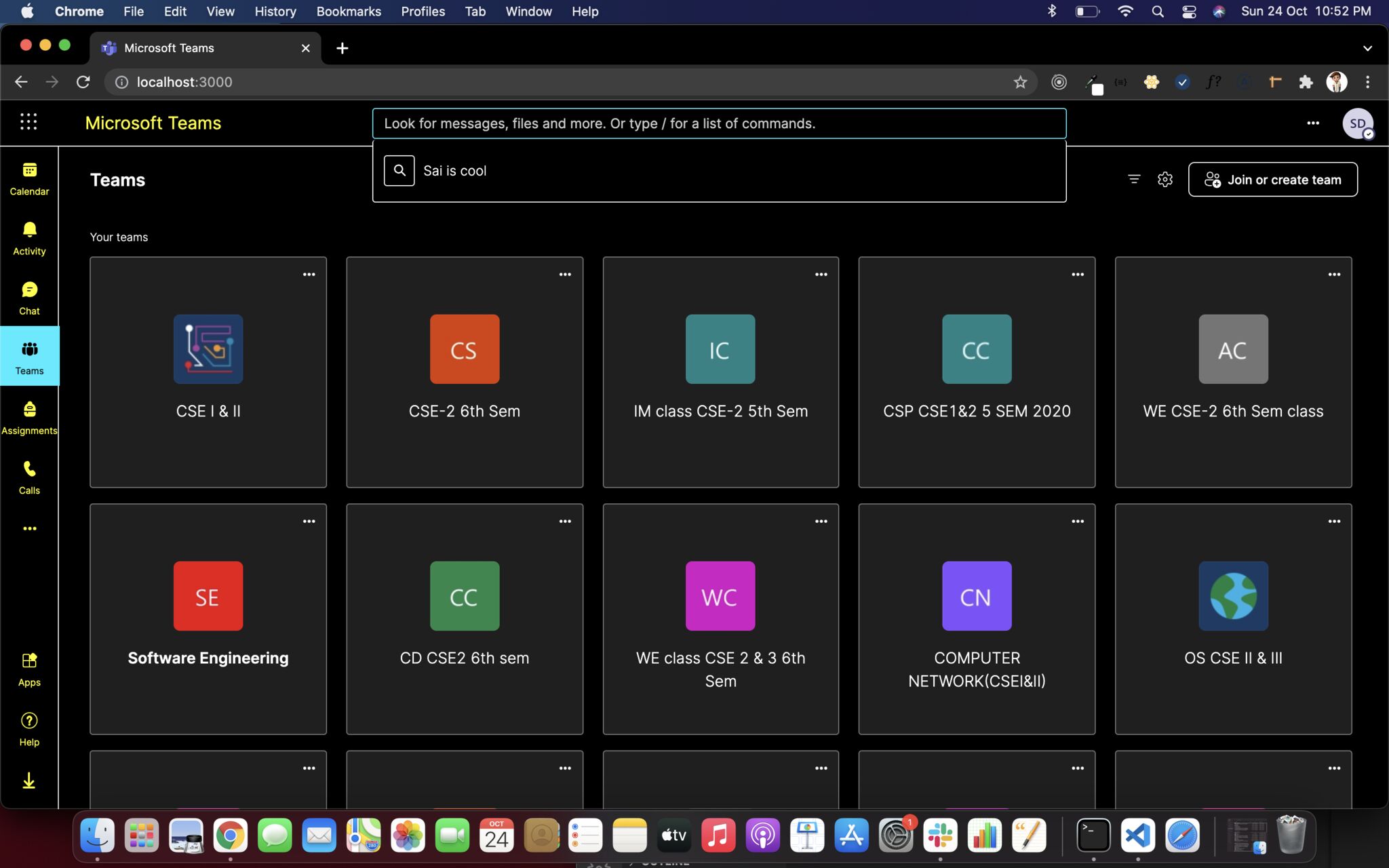Open the Activity bell icon
Image resolution: width=1389 pixels, height=868 pixels.
pos(29,238)
